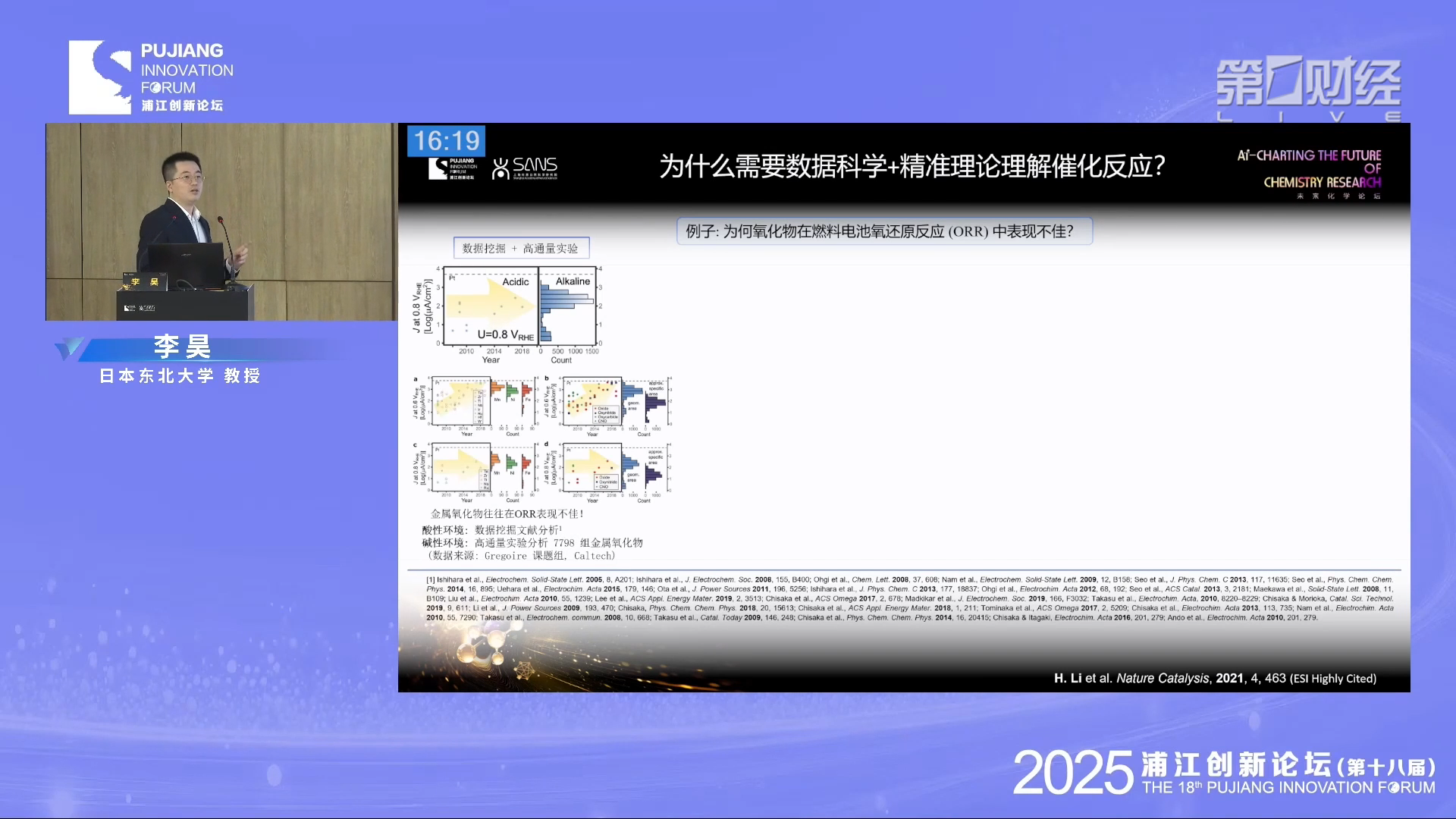Click the line 碱性环境: 高通量实验分析 7798
The width and height of the screenshot is (1456, 819).
click(532, 543)
